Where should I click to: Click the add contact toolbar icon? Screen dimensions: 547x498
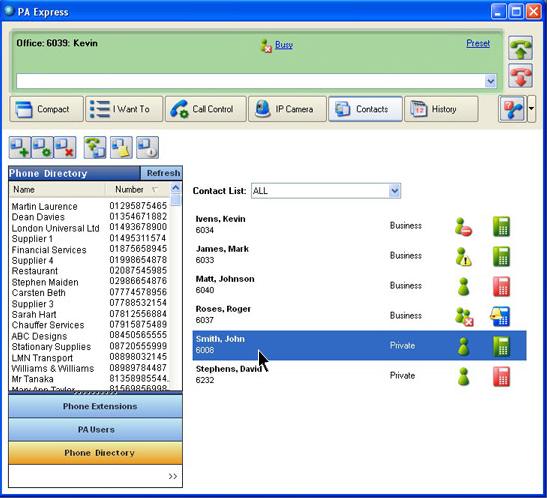[x=20, y=148]
